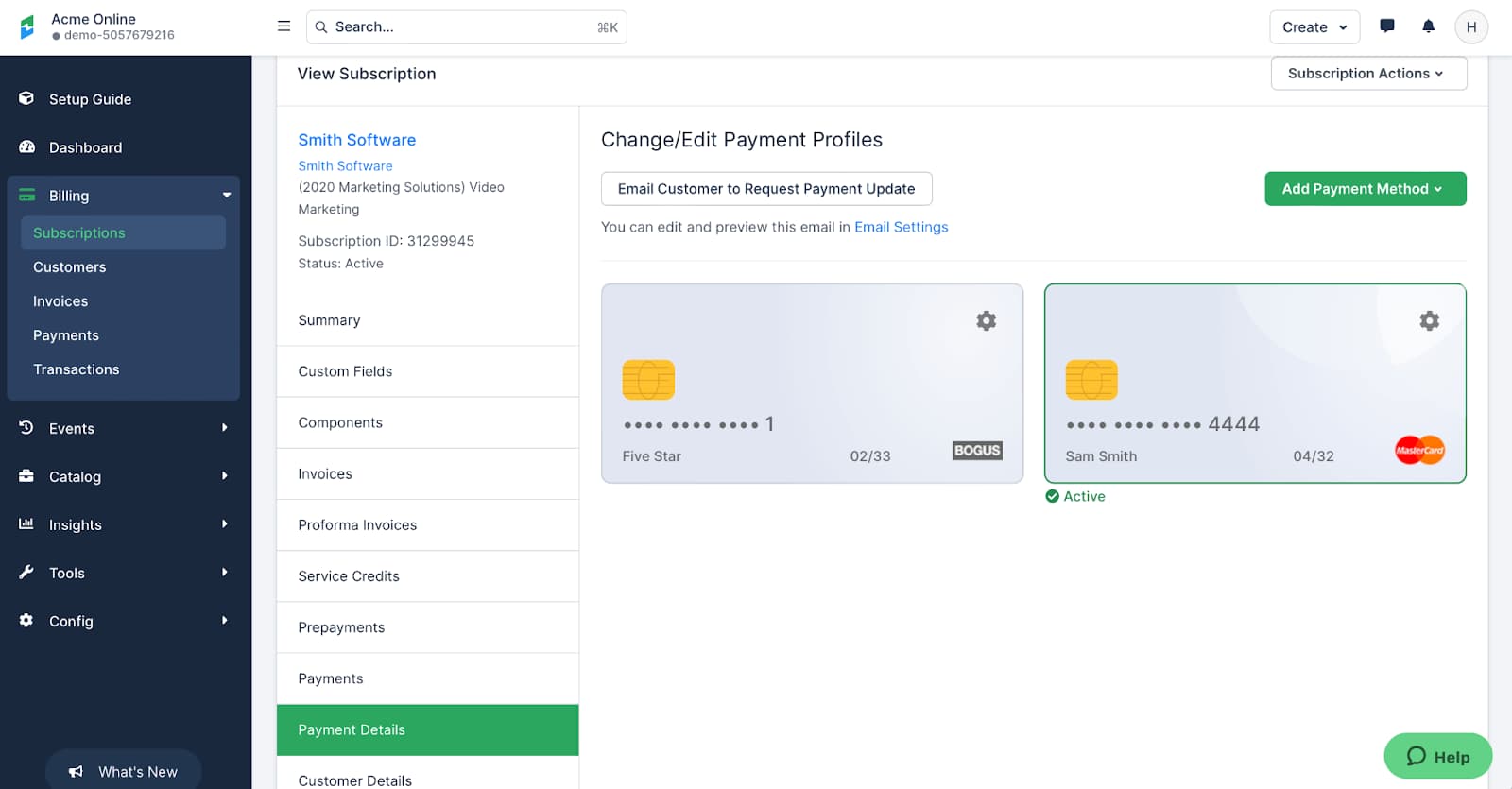Expand Subscription Actions dropdown
Screen dimensions: 1512x789
(x=1367, y=74)
